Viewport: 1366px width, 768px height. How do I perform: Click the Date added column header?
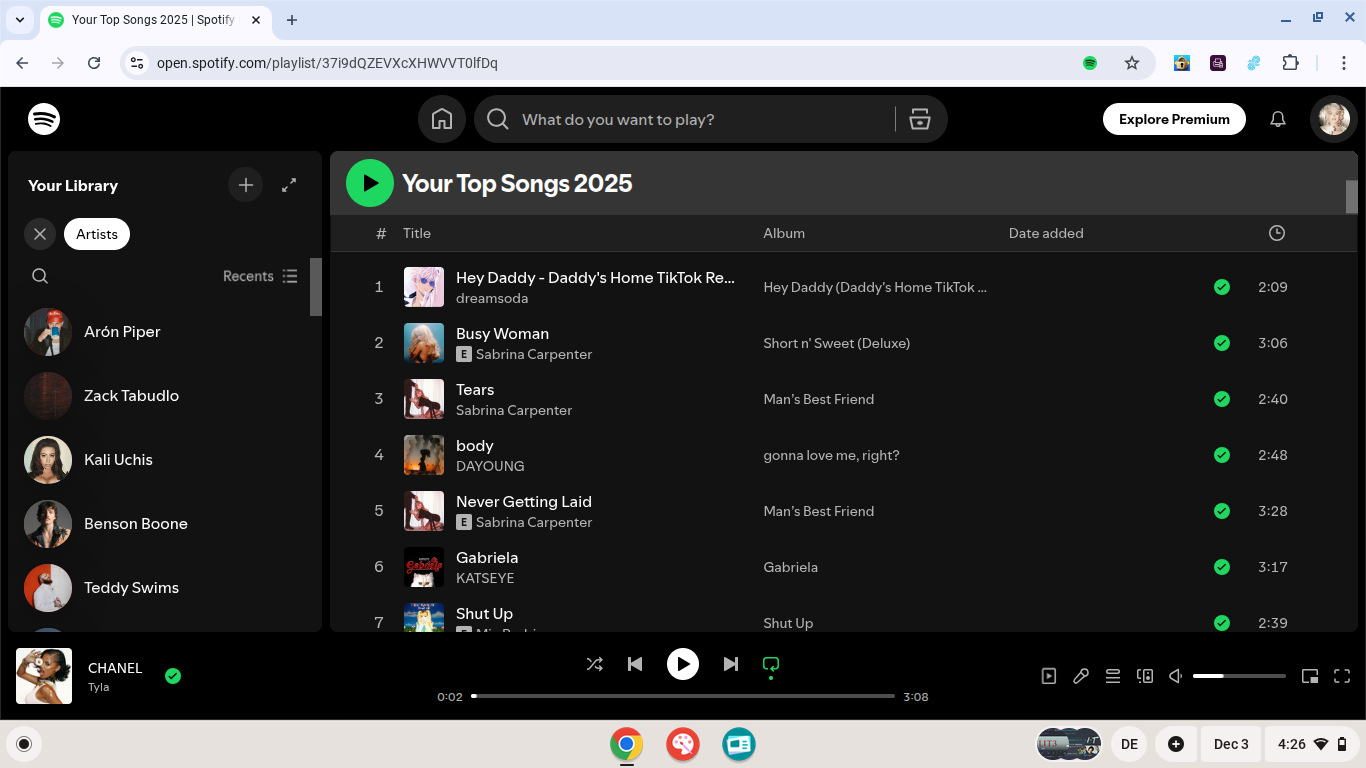coord(1046,233)
